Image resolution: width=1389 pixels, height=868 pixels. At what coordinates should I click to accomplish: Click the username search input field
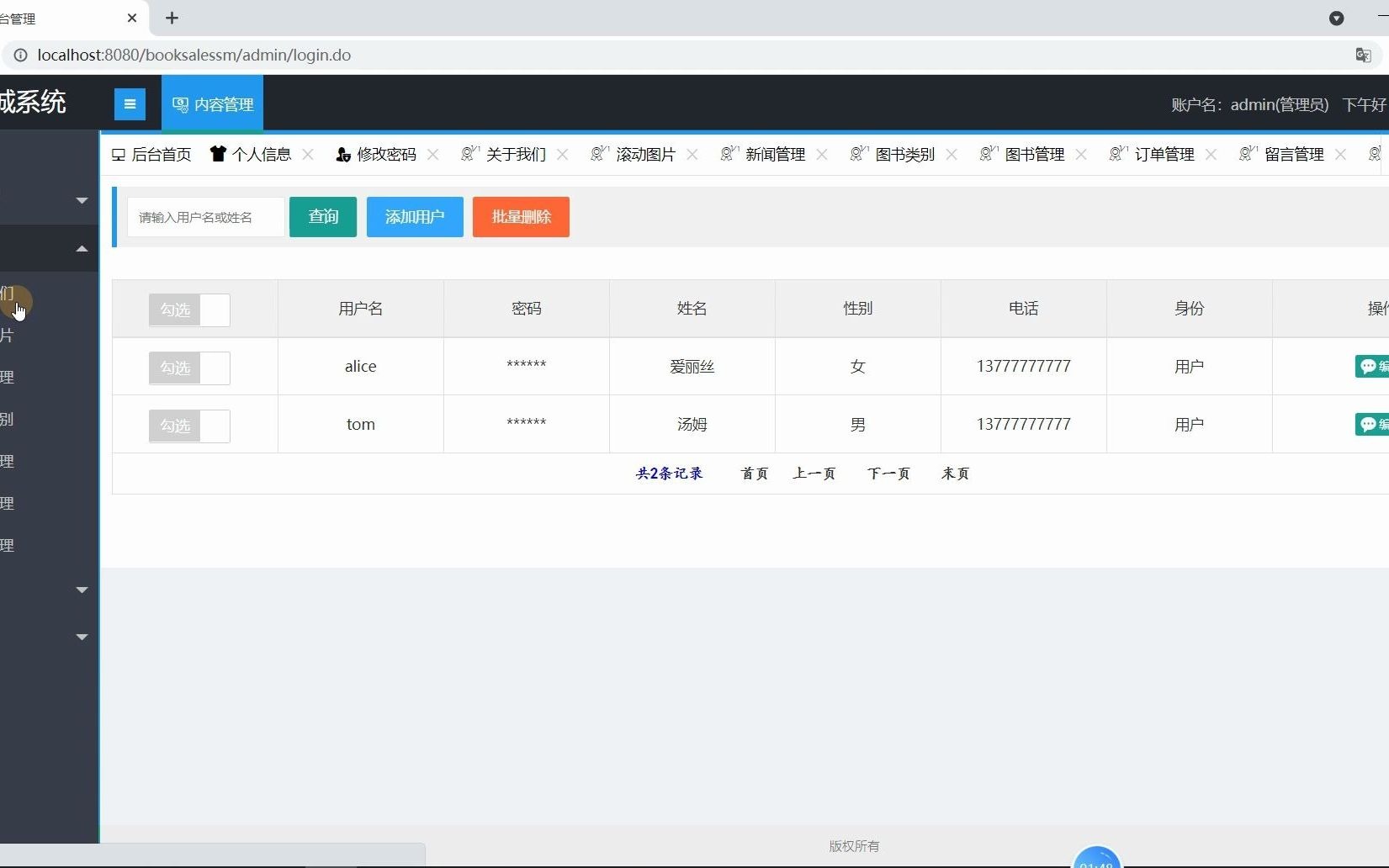tap(204, 216)
